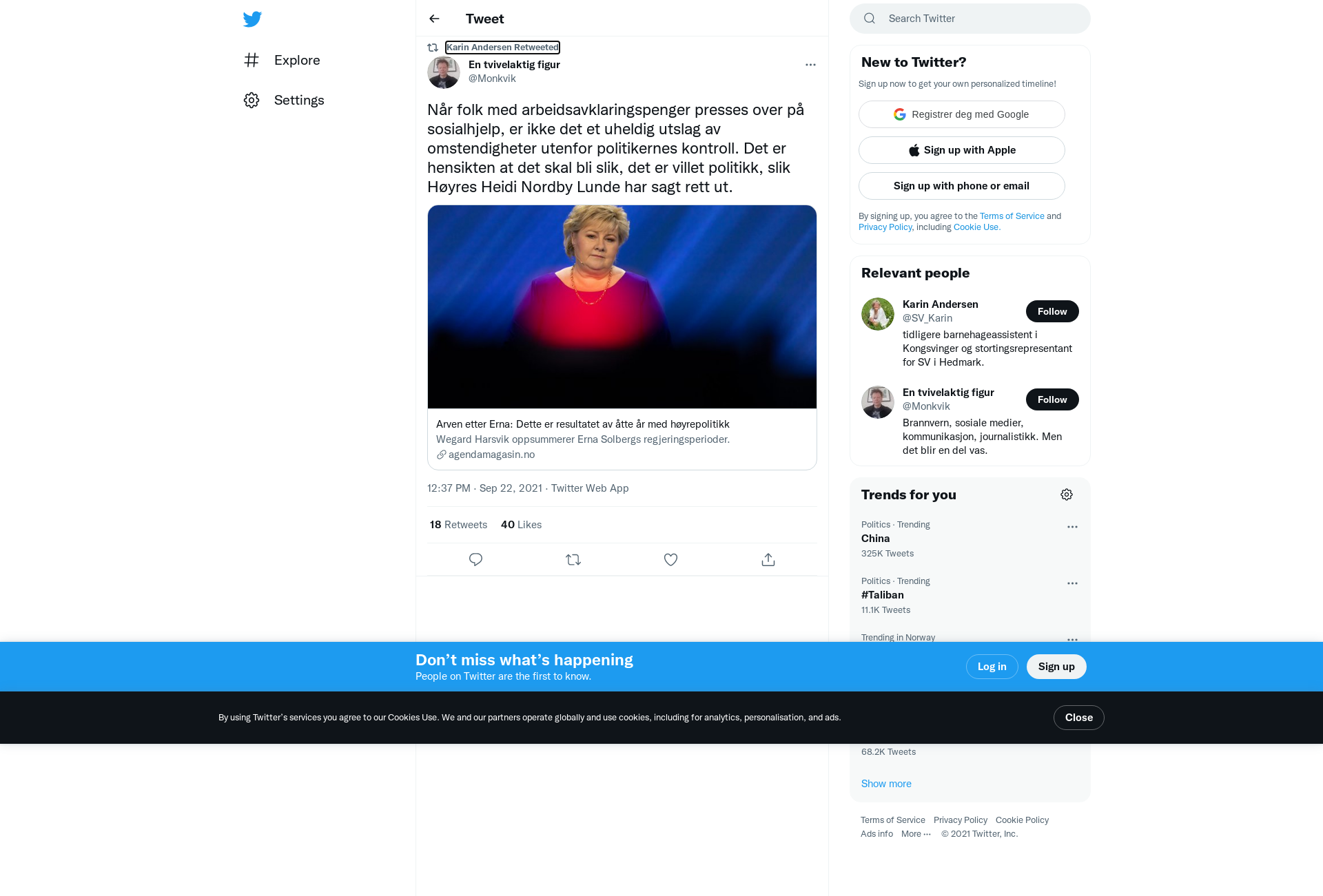Viewport: 1323px width, 896px height.
Task: Follow En tvivelaktig figur
Action: click(x=1052, y=399)
